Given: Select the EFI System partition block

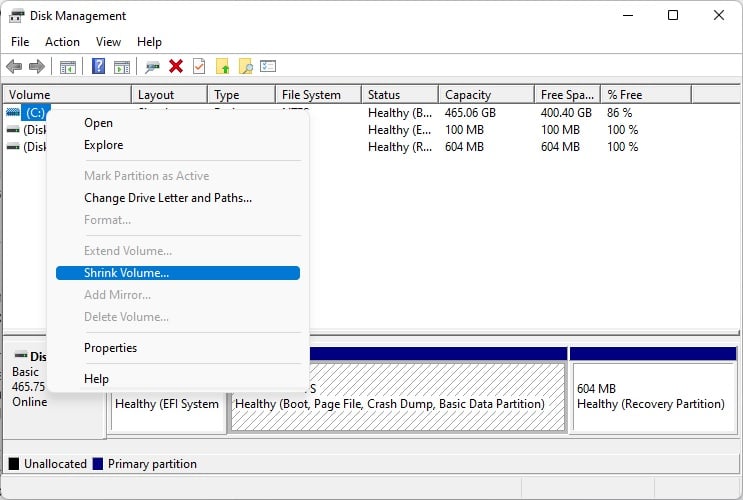Looking at the screenshot, I should (x=168, y=411).
